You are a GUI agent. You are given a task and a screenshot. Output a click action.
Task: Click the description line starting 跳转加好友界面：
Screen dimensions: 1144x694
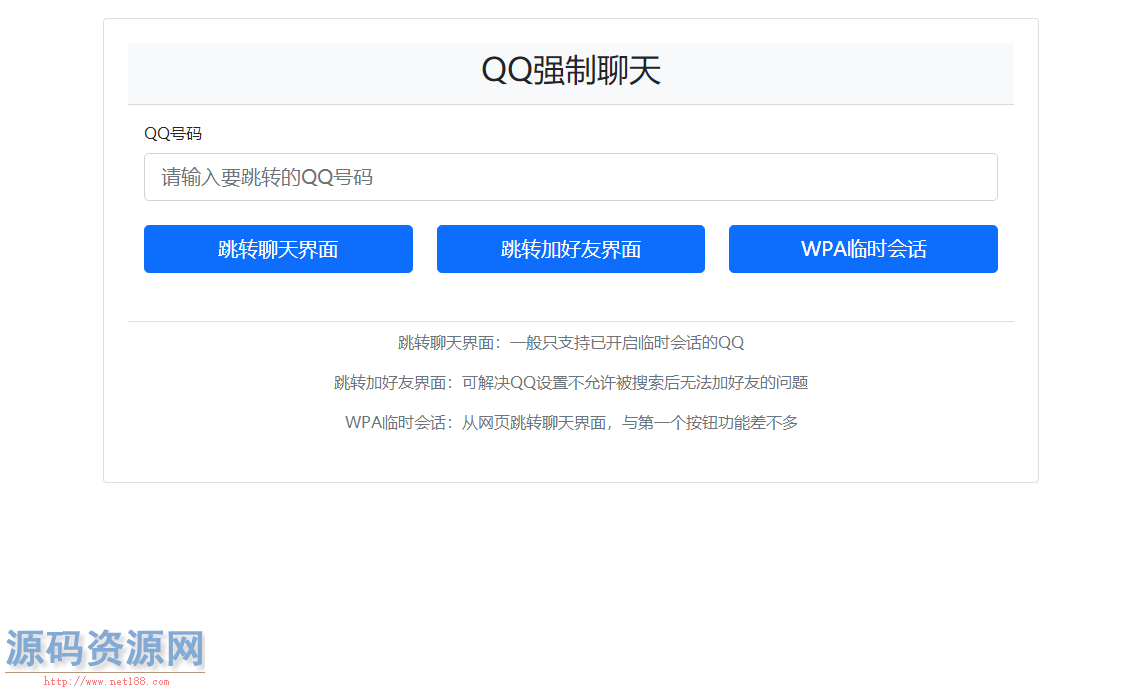tap(571, 382)
